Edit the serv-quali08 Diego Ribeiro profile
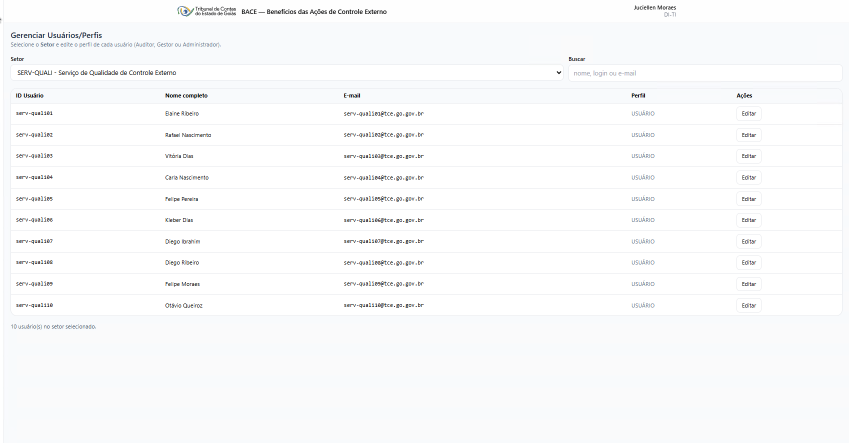849x443 pixels. pyautogui.click(x=748, y=263)
